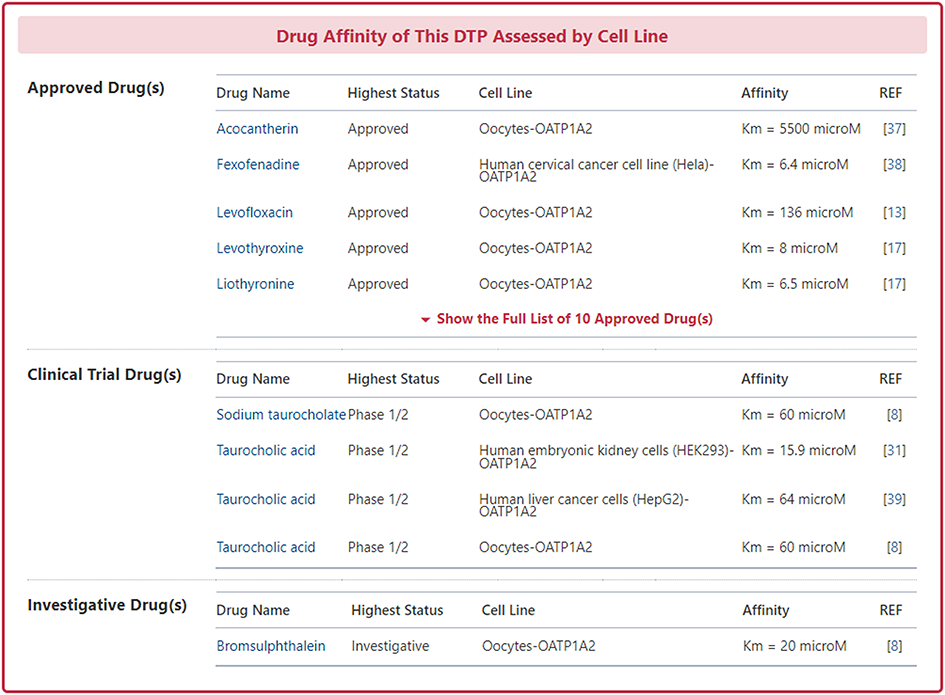Open the Bromsulphthalein investigative drug link
Viewport: 945px width, 695px height.
(x=271, y=647)
